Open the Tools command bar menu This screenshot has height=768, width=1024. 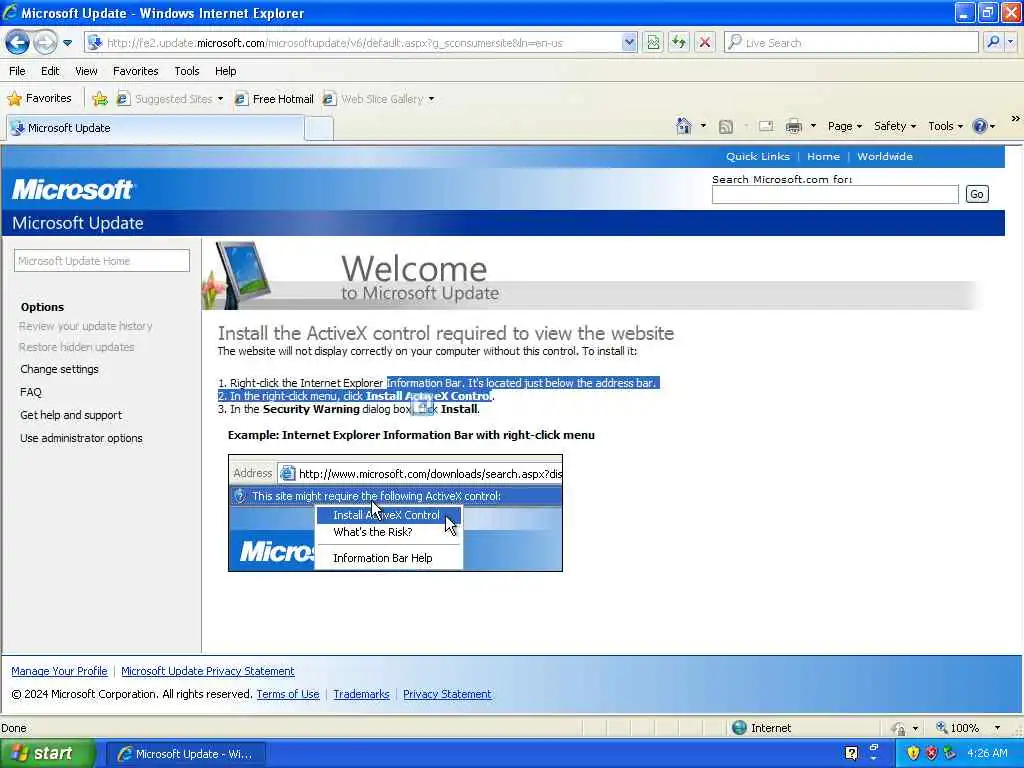946,126
